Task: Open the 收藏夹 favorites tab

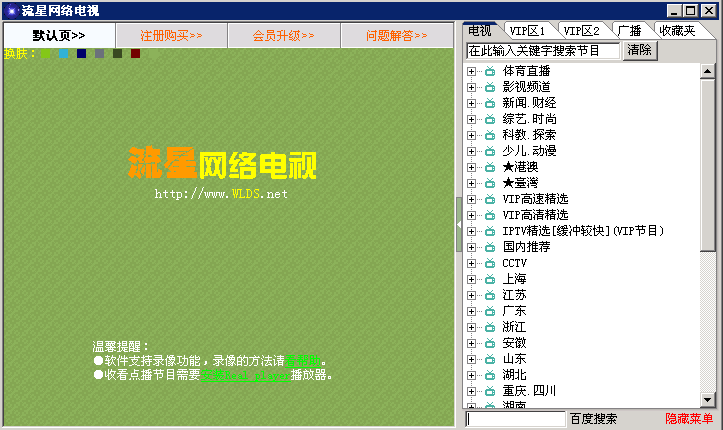Action: (x=677, y=31)
